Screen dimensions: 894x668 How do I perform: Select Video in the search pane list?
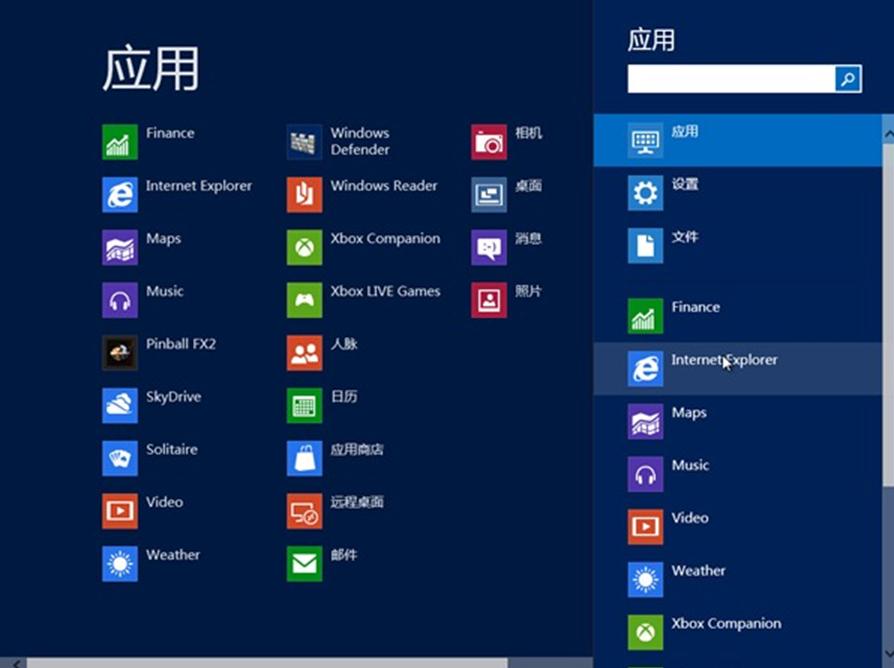point(738,527)
